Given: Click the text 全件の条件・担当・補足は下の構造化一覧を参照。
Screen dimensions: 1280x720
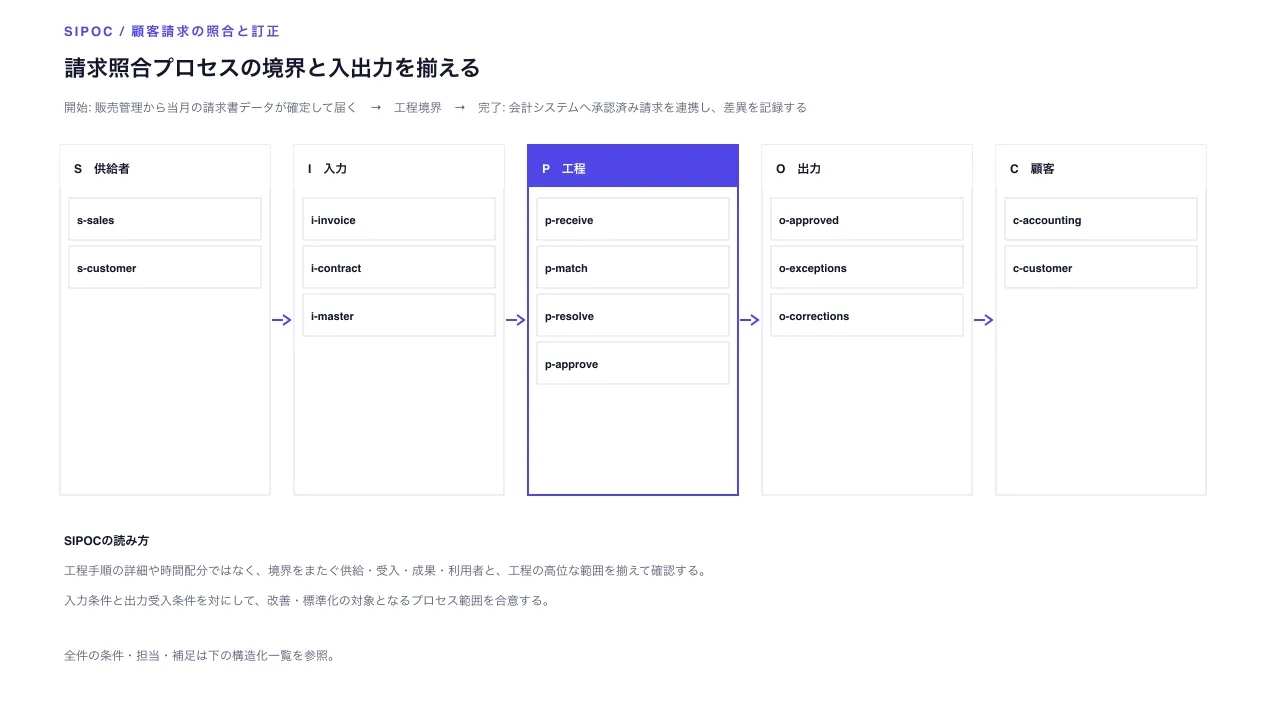Looking at the screenshot, I should point(200,656).
